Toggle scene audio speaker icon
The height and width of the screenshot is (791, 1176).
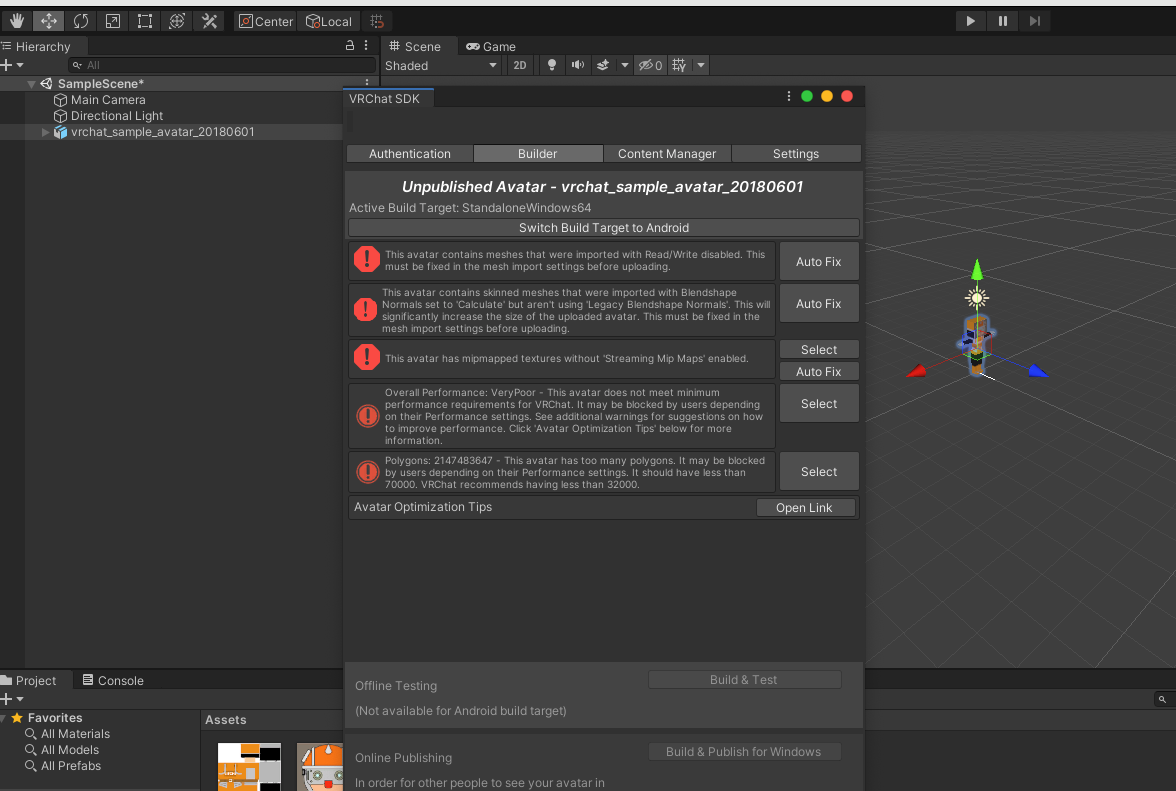point(578,65)
